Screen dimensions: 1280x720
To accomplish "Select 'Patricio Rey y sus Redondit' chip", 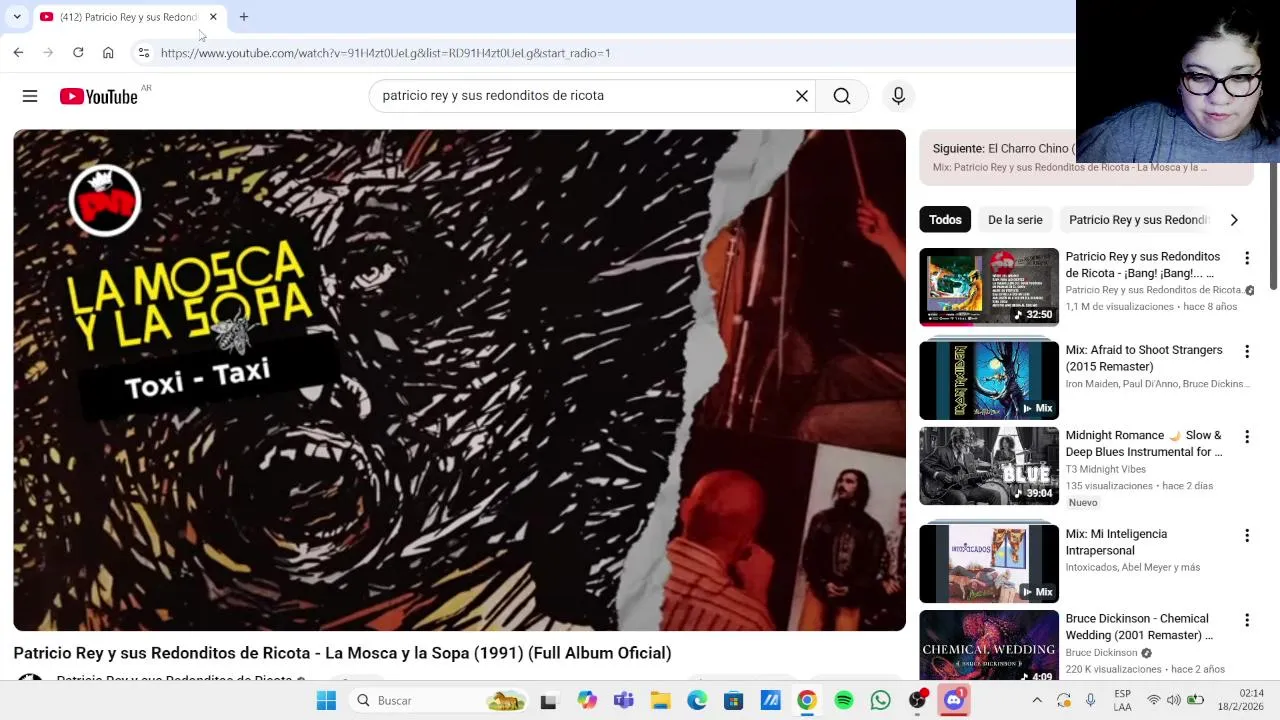I will point(1139,220).
